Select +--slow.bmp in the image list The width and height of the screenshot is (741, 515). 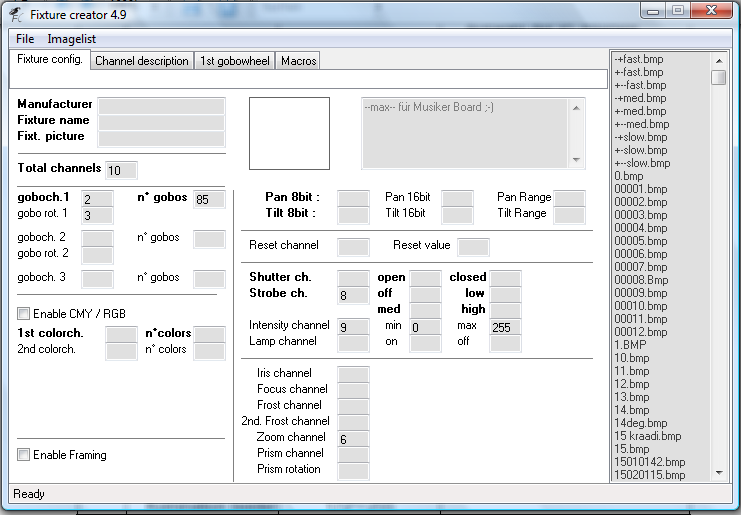[x=642, y=163]
